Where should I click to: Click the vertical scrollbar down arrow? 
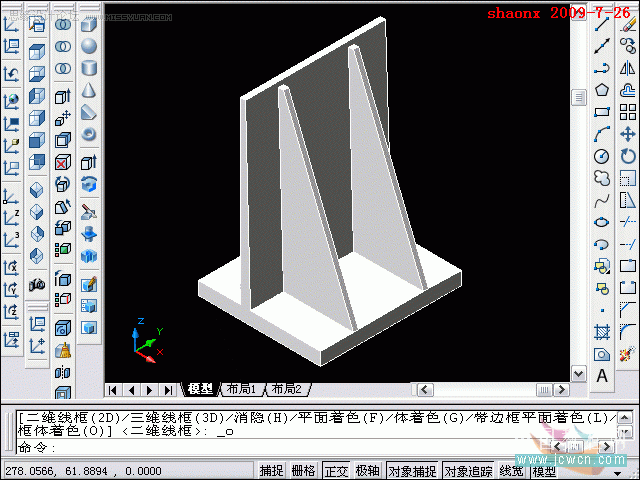pos(578,373)
